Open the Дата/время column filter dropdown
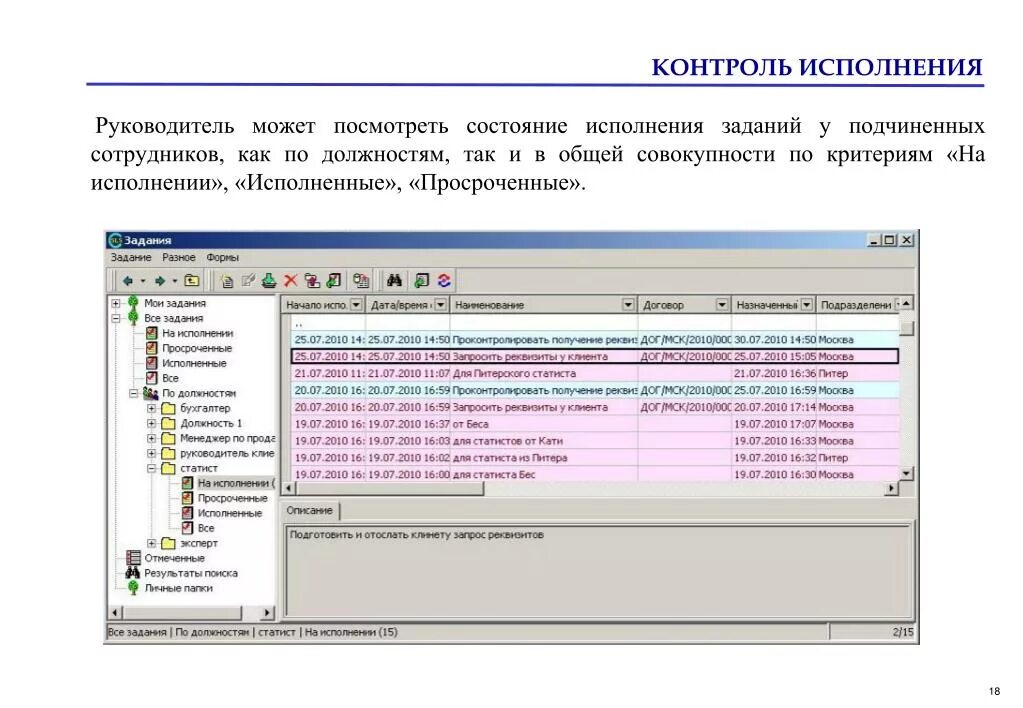 click(441, 305)
